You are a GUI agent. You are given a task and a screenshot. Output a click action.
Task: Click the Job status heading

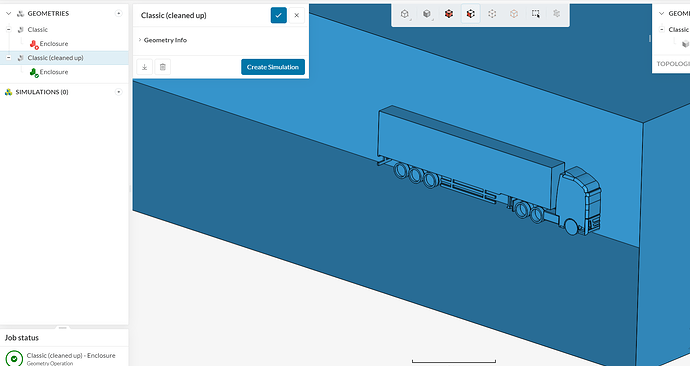(22, 338)
